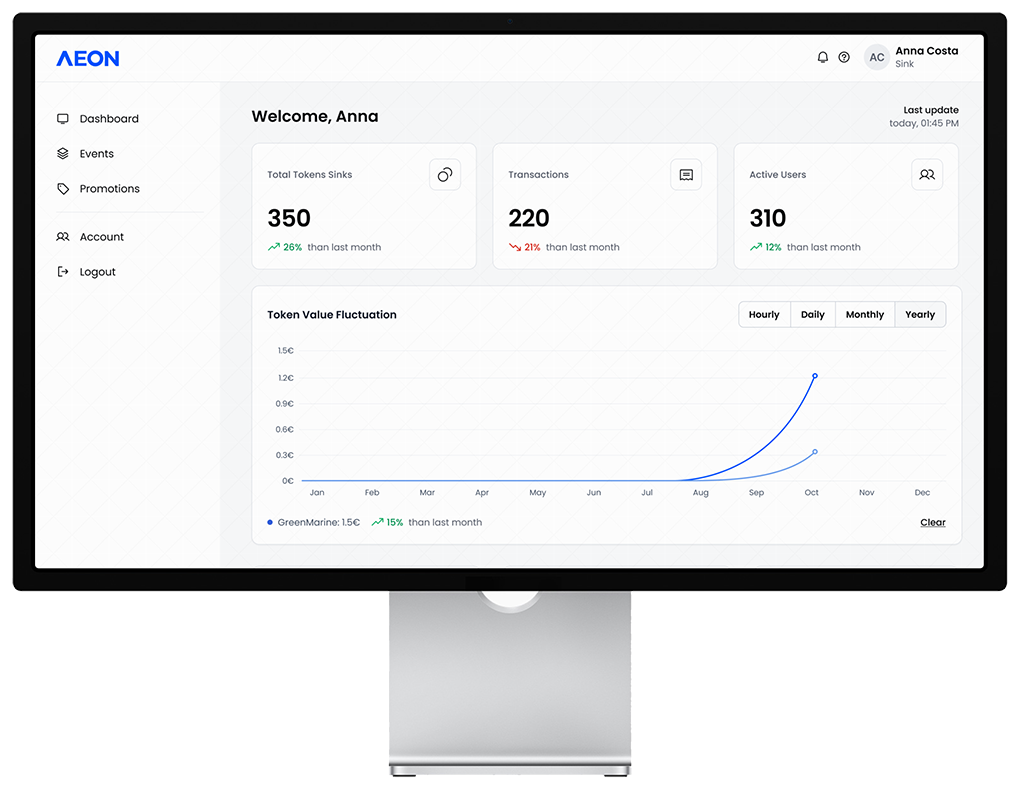Enable the Monthly chart toggle
The image size is (1018, 790).
click(x=864, y=314)
